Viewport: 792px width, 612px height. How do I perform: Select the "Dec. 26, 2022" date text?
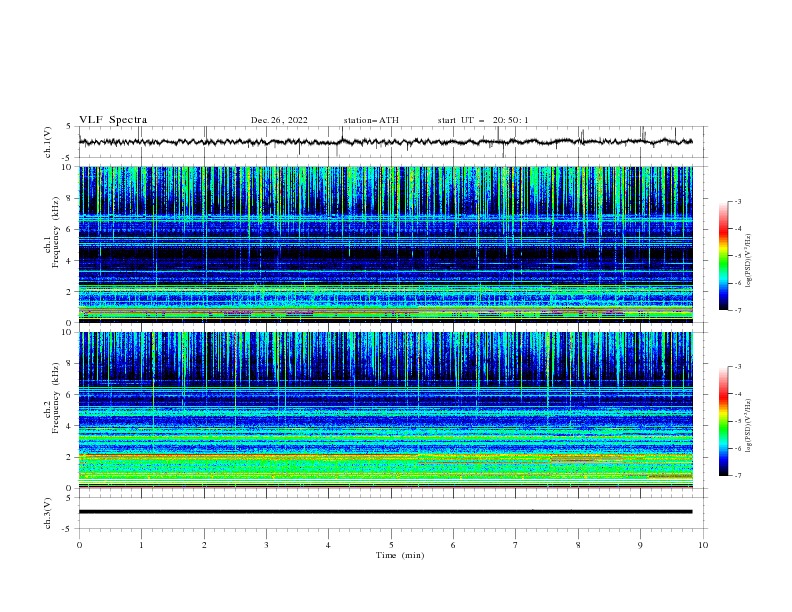pyautogui.click(x=279, y=120)
